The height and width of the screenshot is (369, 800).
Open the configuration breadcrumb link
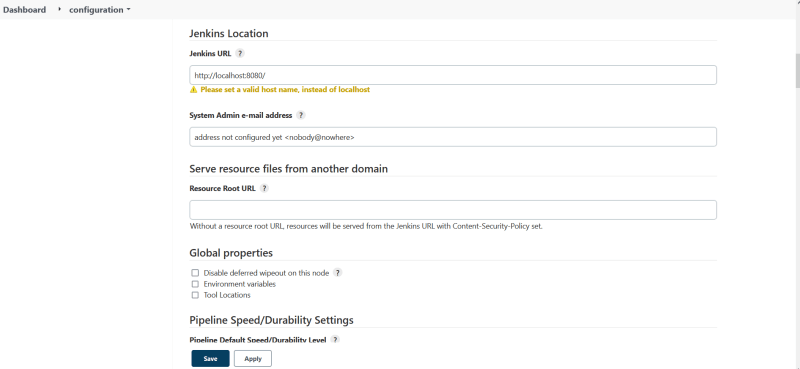point(96,10)
